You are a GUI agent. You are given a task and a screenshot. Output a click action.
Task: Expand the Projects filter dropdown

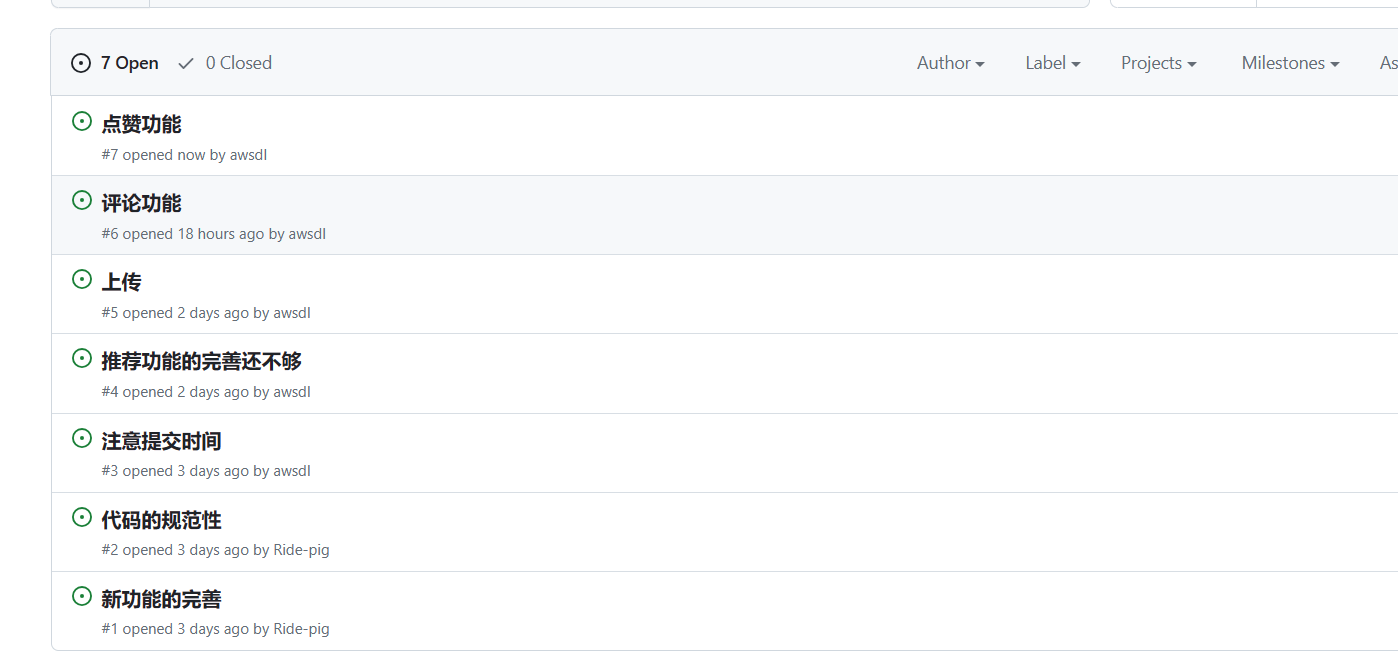click(x=1158, y=63)
